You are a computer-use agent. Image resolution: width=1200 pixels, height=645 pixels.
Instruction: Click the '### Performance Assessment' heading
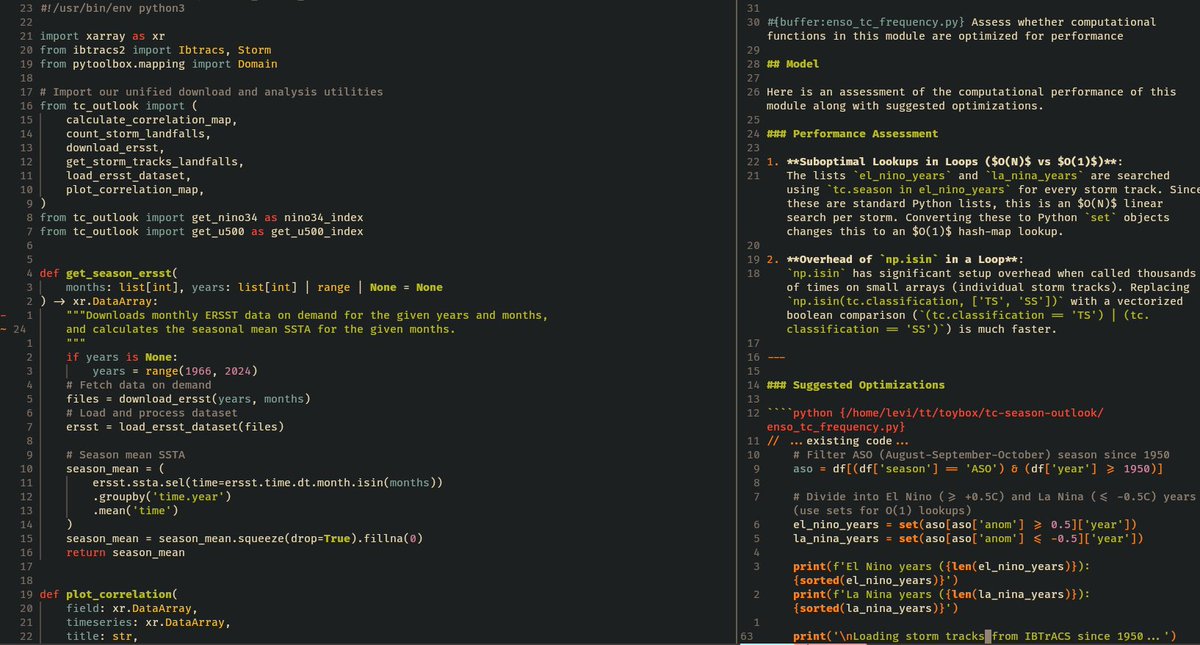click(x=852, y=133)
